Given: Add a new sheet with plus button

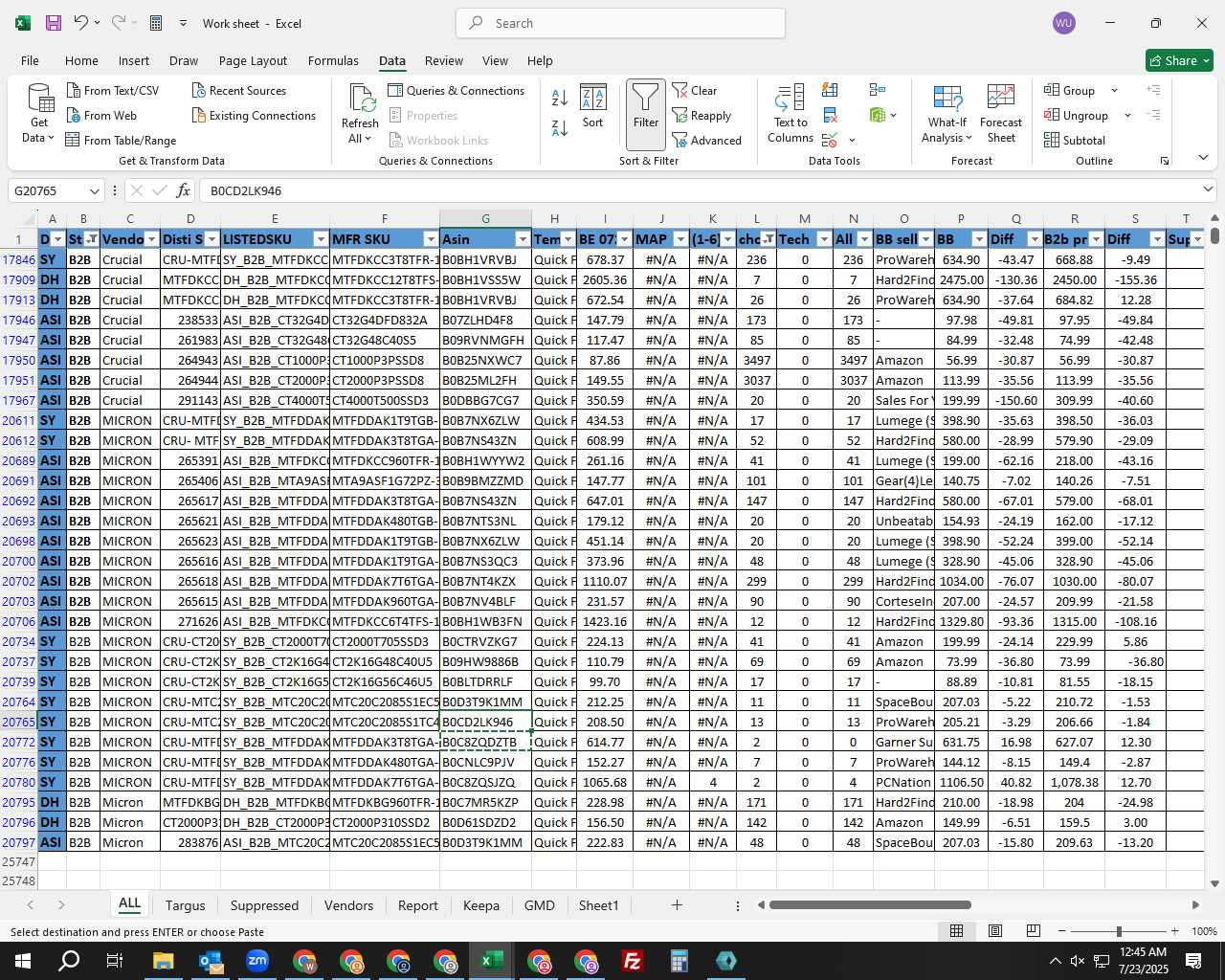Looking at the screenshot, I should [677, 905].
